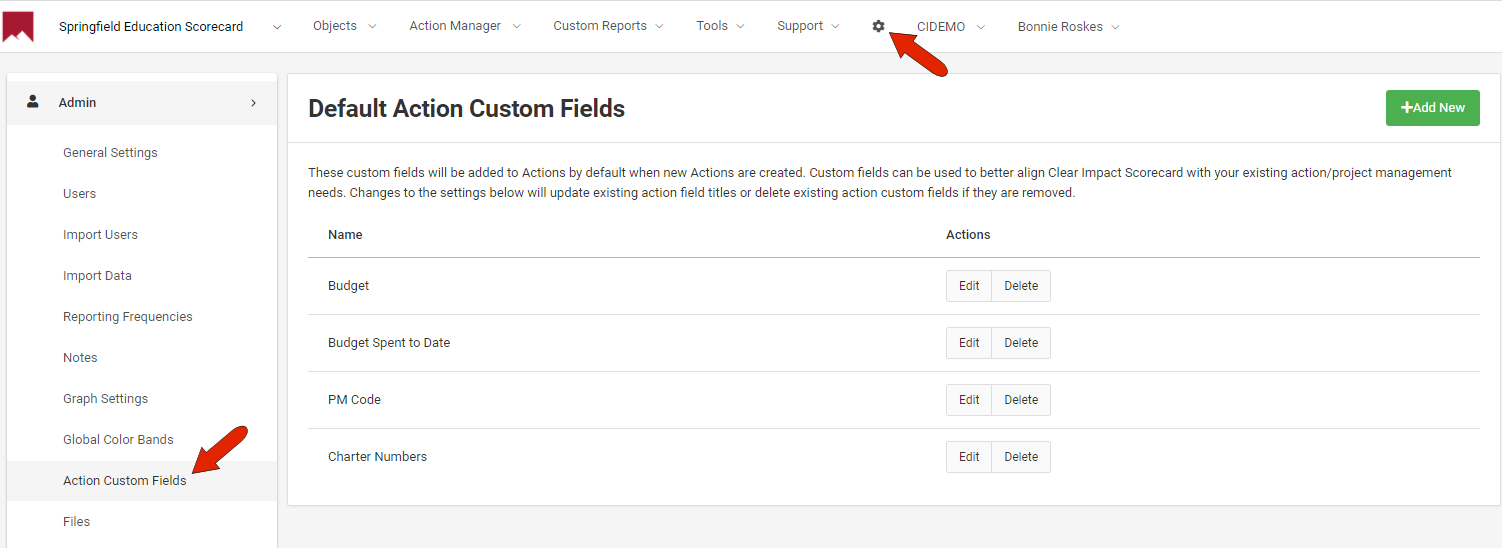Viewport: 1502px width, 548px height.
Task: Click the PM Code text
Action: tap(354, 400)
